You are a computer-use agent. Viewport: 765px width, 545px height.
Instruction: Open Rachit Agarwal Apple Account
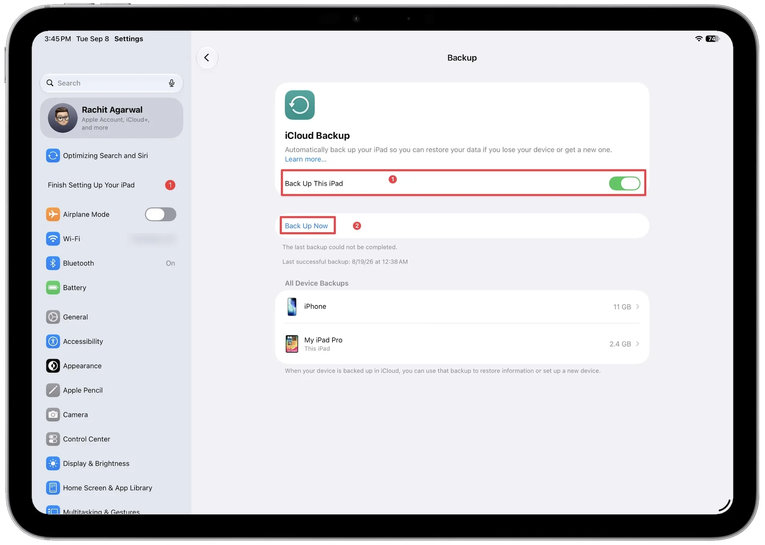click(112, 118)
